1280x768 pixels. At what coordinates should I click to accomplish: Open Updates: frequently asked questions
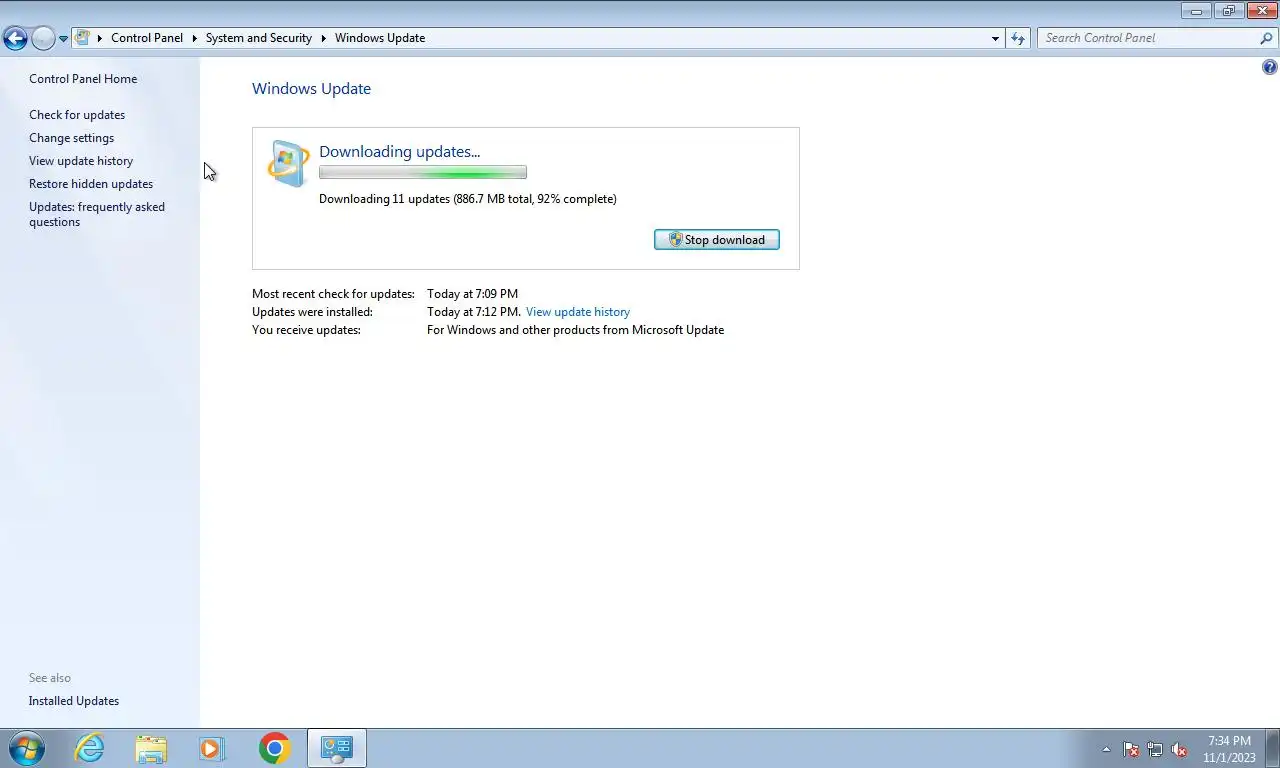(97, 214)
